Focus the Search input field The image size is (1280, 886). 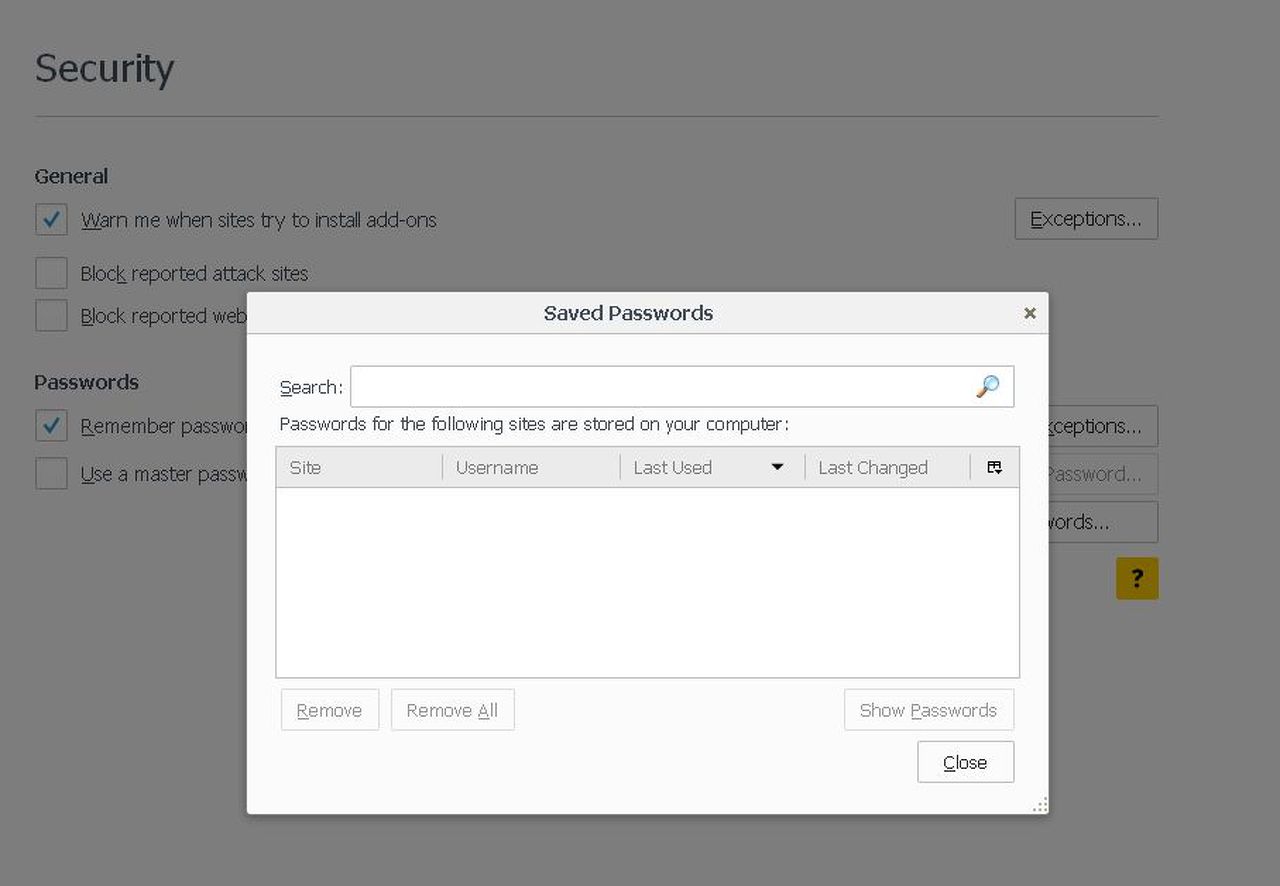click(660, 387)
